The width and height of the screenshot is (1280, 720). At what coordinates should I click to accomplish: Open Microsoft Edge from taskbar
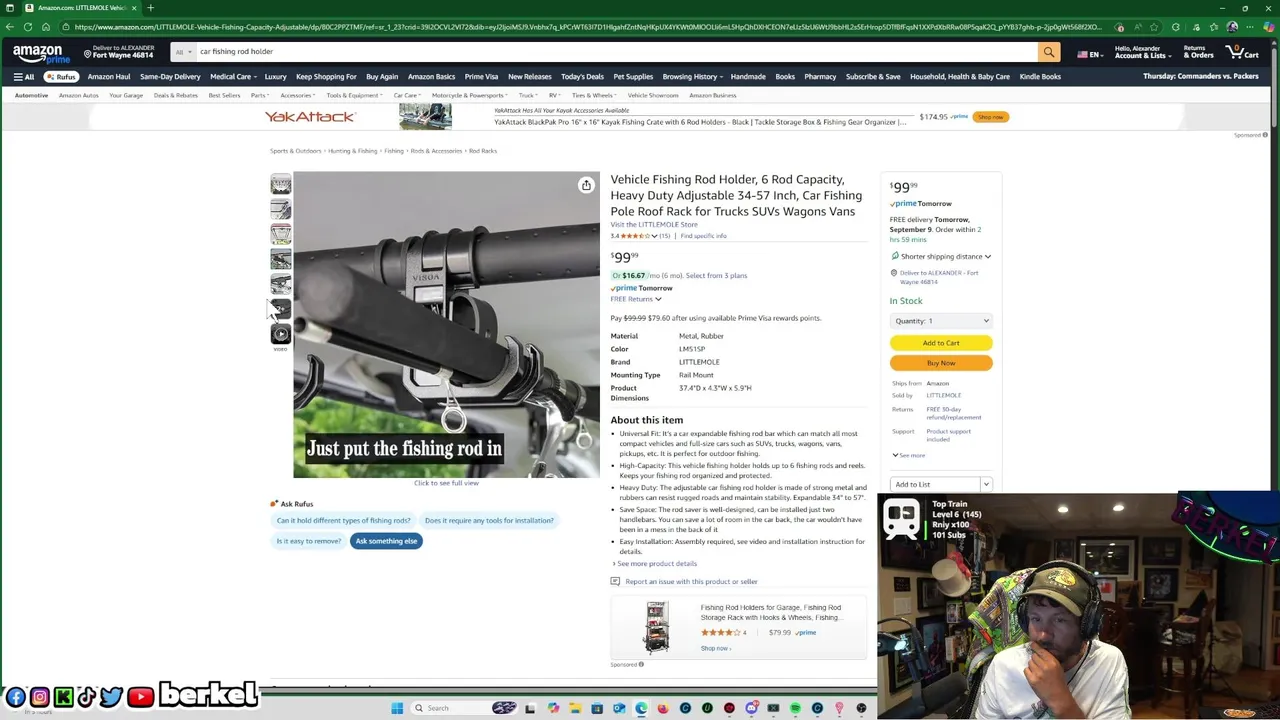(641, 708)
